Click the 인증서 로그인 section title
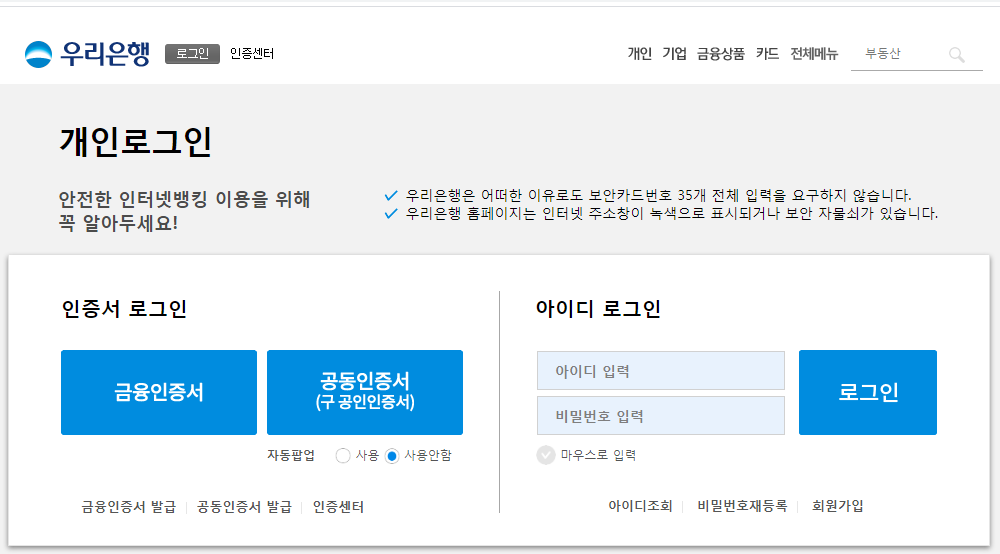The image size is (1000, 554). point(124,309)
